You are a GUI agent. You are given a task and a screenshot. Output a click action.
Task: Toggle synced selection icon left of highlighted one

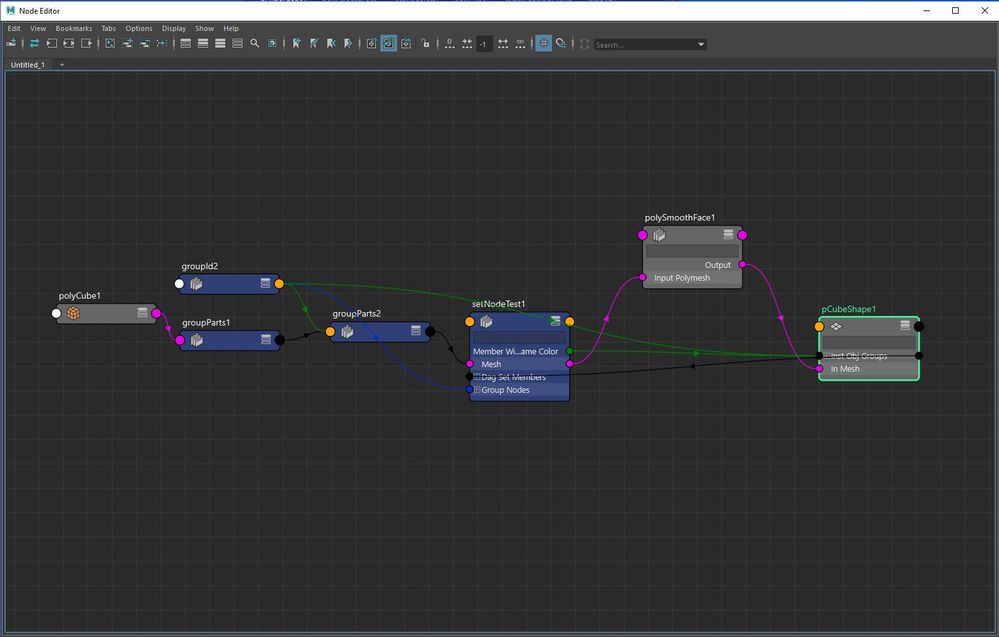[x=371, y=43]
